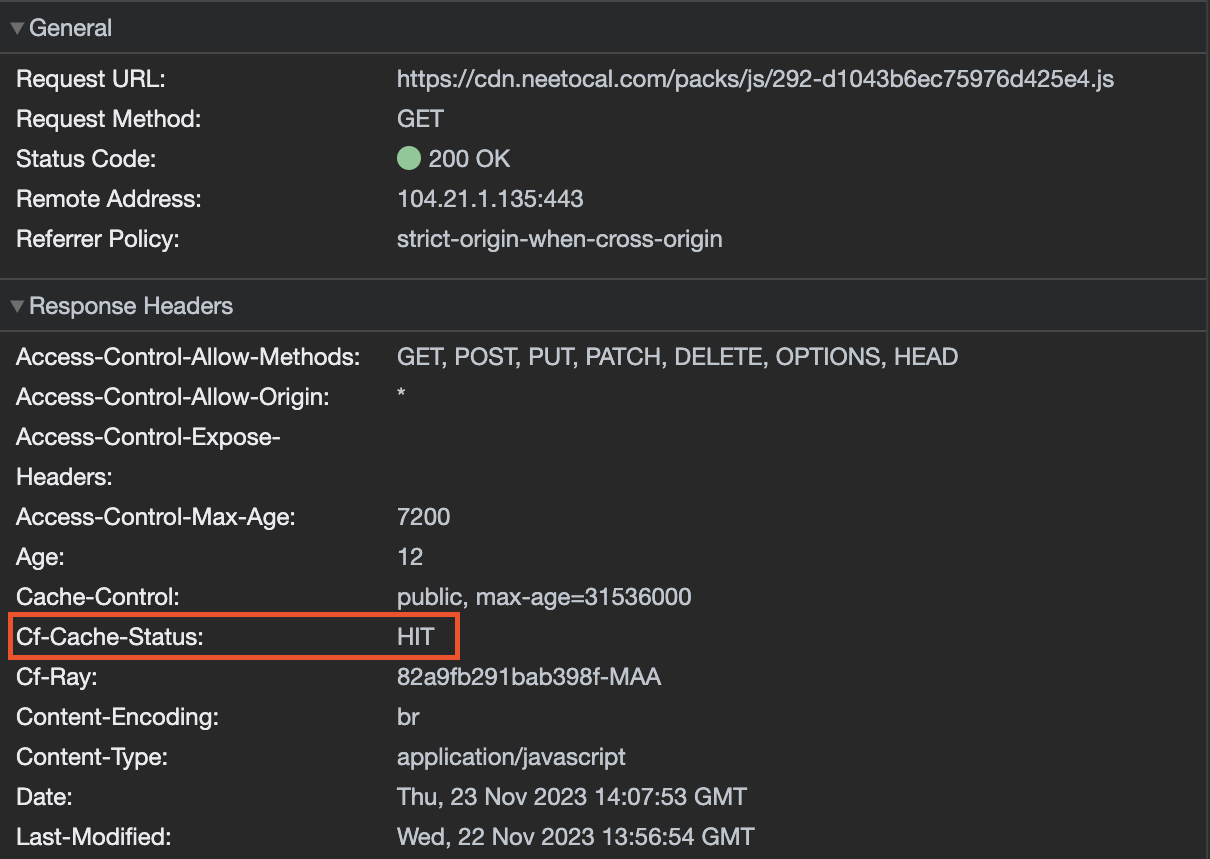Click the Cache-Control header value
This screenshot has height=859, width=1210.
[x=544, y=596]
